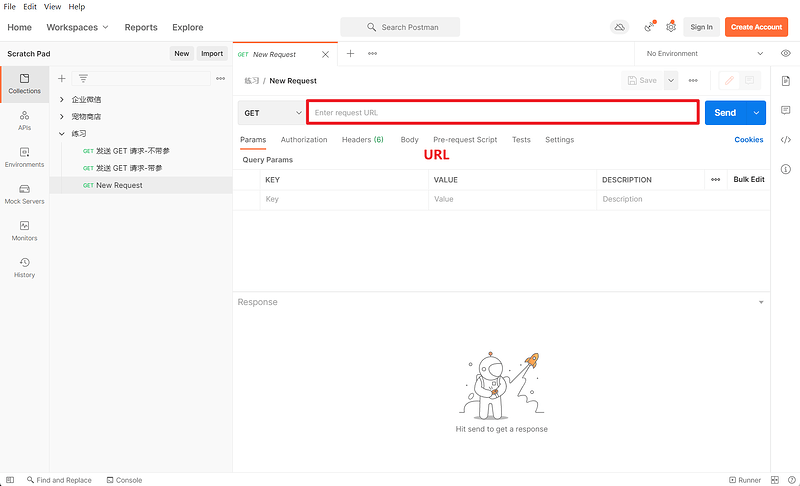Image resolution: width=800 pixels, height=486 pixels.
Task: Switch to the Authorization tab
Action: tap(304, 140)
